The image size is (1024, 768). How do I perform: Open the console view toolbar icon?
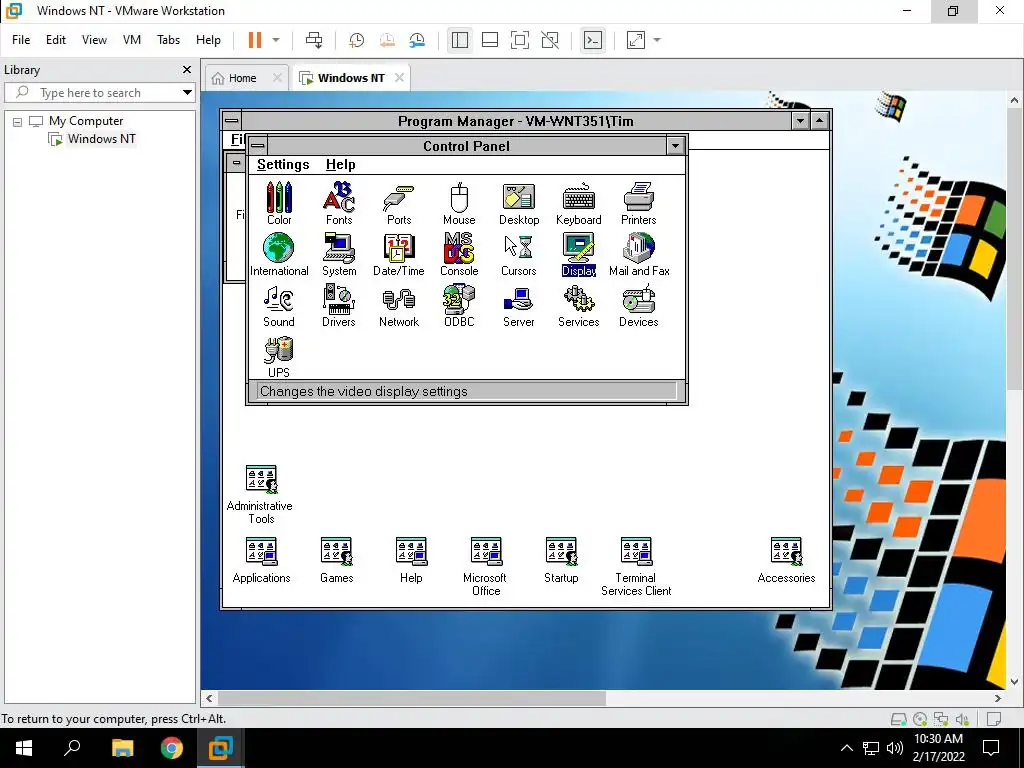(x=593, y=40)
